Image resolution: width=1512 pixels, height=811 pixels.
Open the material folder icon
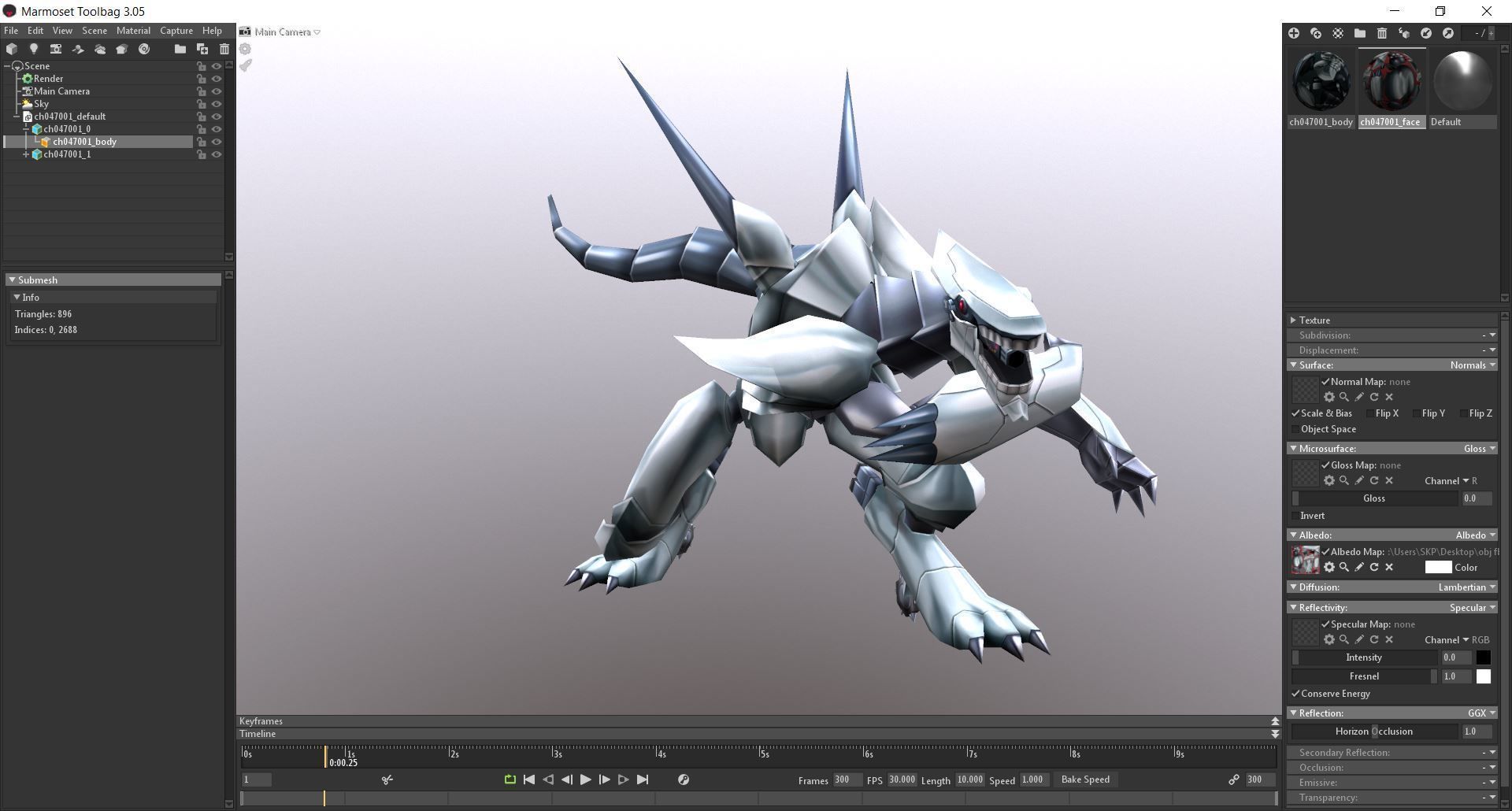(x=1360, y=33)
